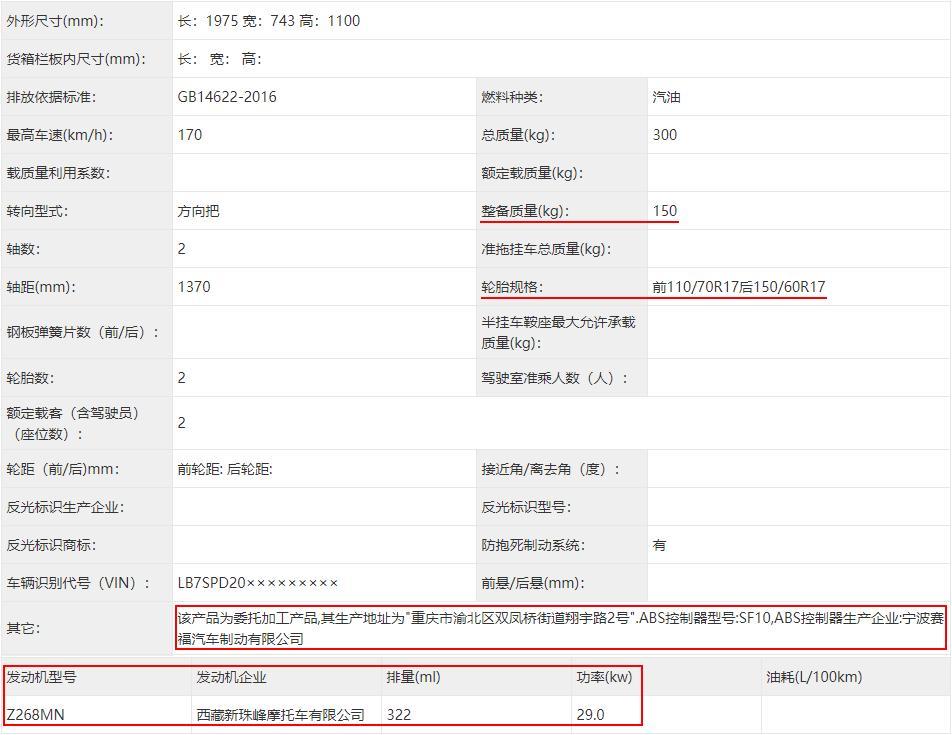Click the ABS 防抱死制动系统 value 有
The height and width of the screenshot is (735, 952).
(659, 545)
